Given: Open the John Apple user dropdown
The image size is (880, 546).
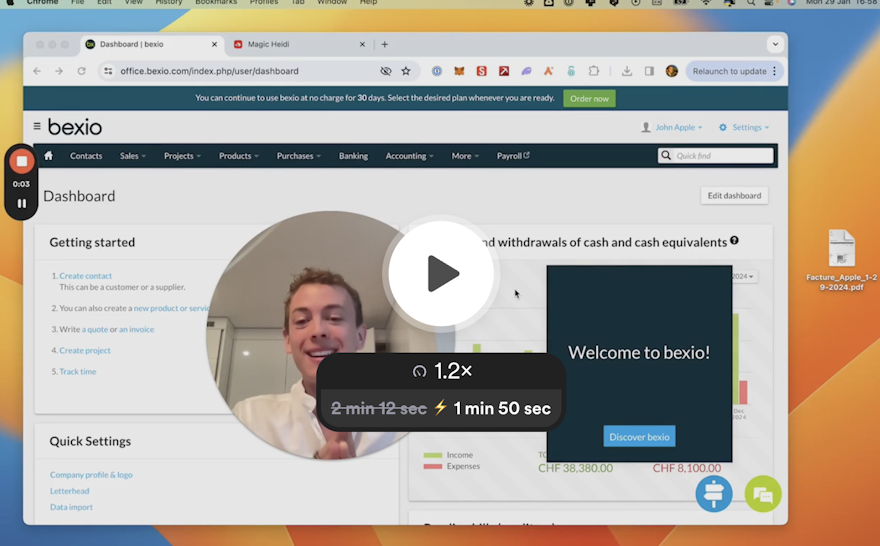Looking at the screenshot, I should point(672,127).
